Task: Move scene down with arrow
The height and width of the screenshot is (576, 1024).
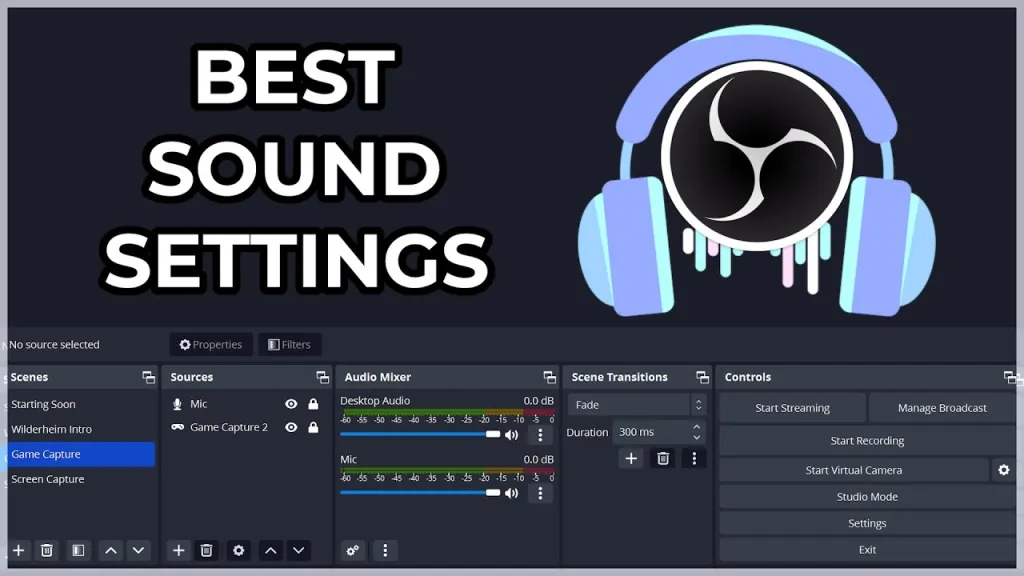Action: click(138, 551)
